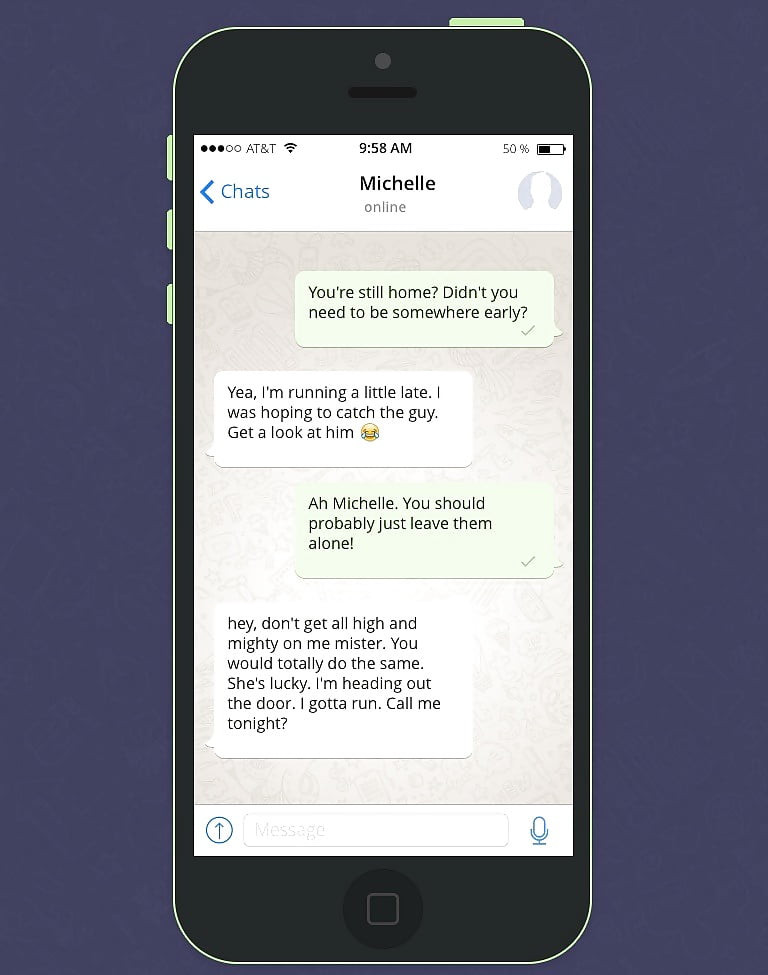Tap the online status text

(x=385, y=207)
